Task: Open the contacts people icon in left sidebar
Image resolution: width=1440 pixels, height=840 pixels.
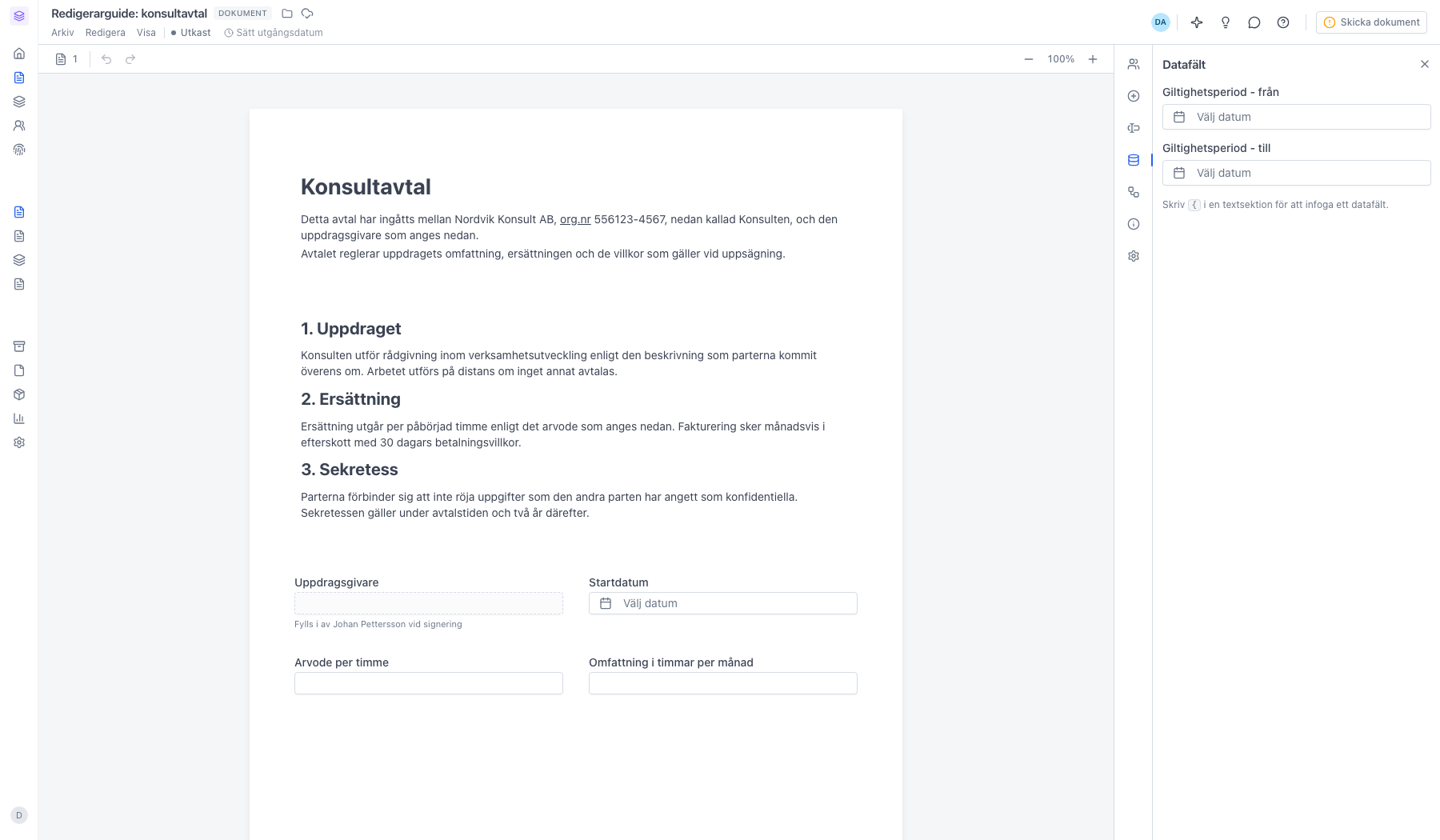Action: click(x=19, y=126)
